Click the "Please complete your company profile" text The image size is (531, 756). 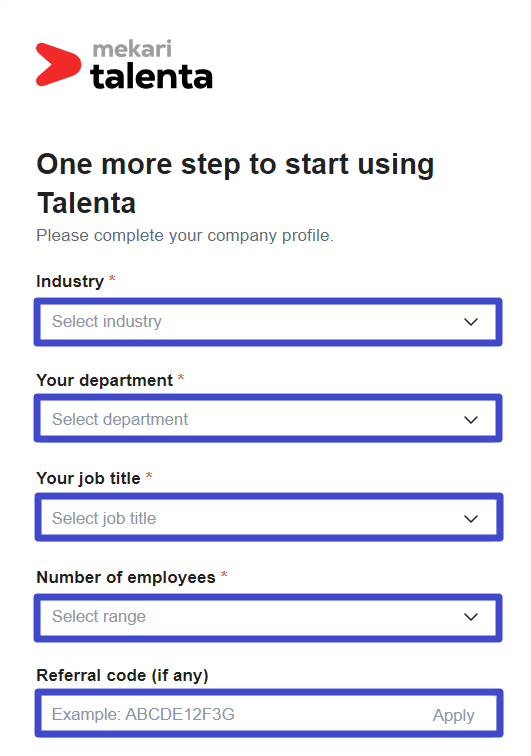pyautogui.click(x=185, y=236)
